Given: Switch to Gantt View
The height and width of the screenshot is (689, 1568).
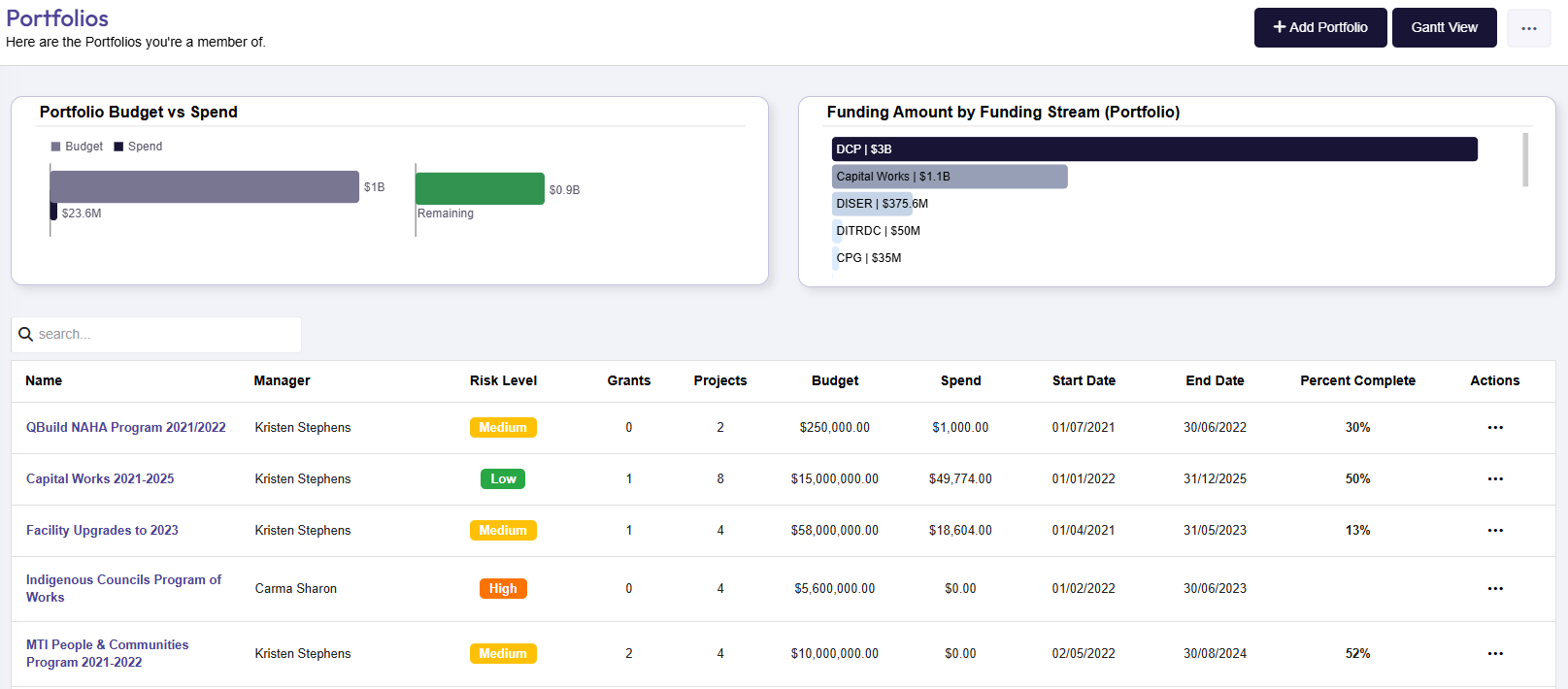Looking at the screenshot, I should pyautogui.click(x=1444, y=28).
